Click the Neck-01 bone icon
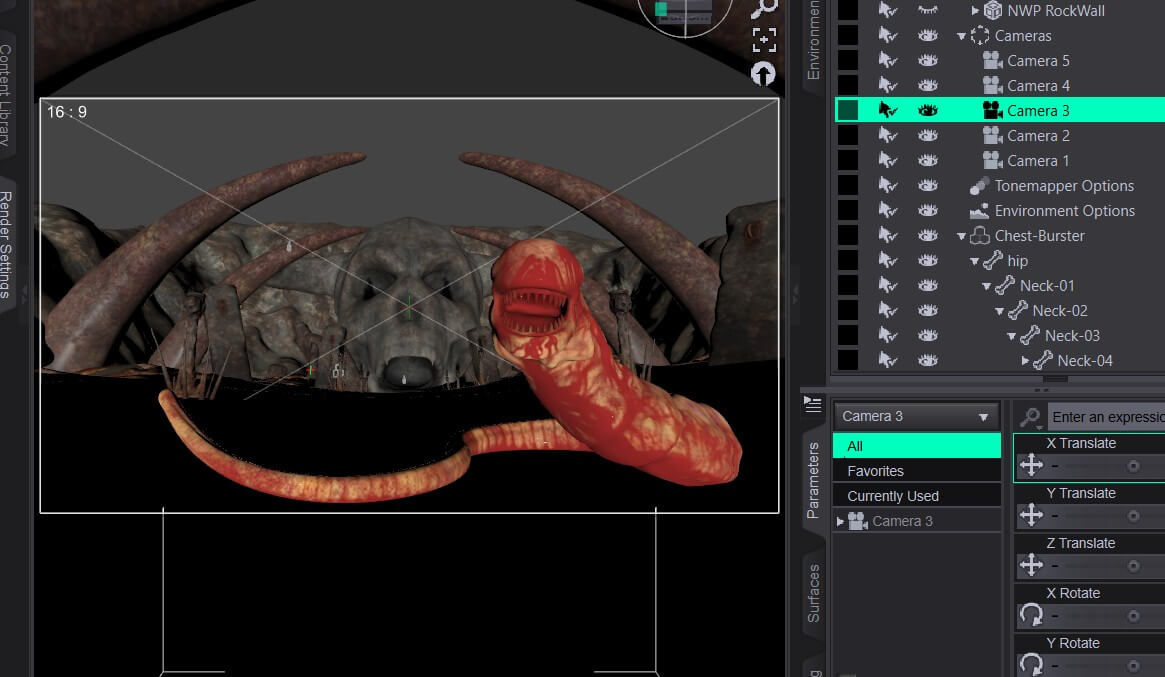The height and width of the screenshot is (677, 1165). click(x=1005, y=285)
